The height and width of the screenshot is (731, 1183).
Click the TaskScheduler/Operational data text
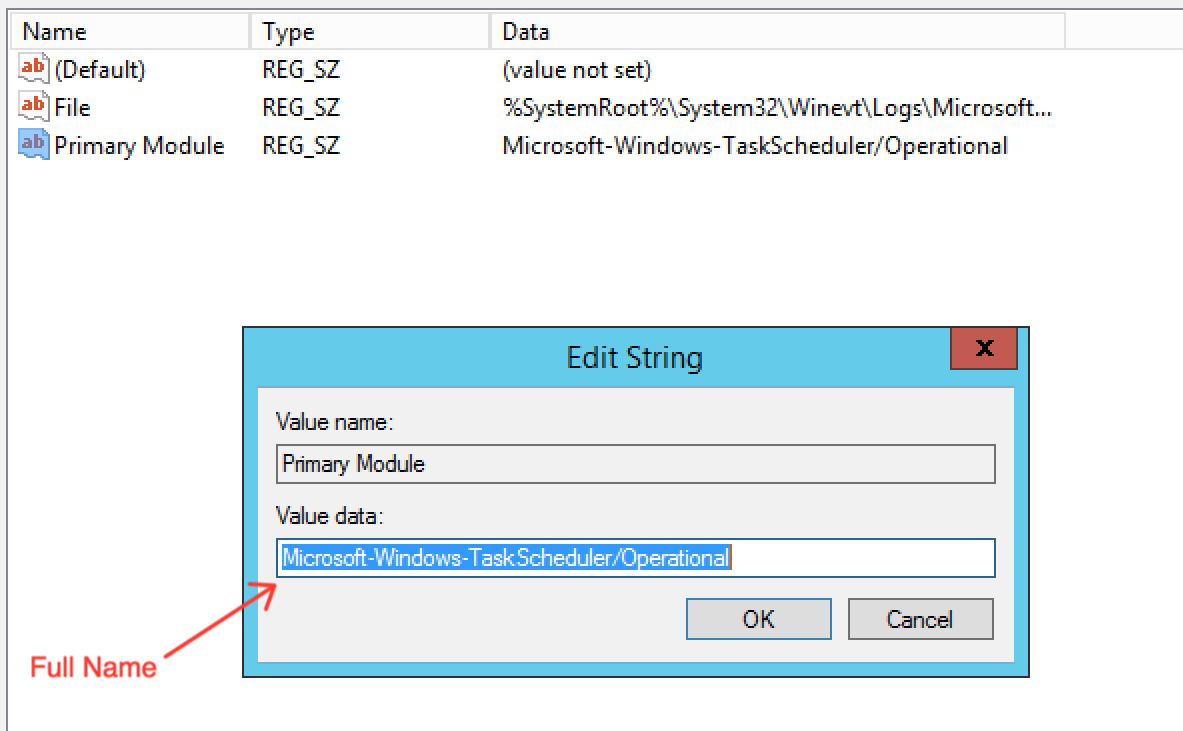[x=754, y=145]
